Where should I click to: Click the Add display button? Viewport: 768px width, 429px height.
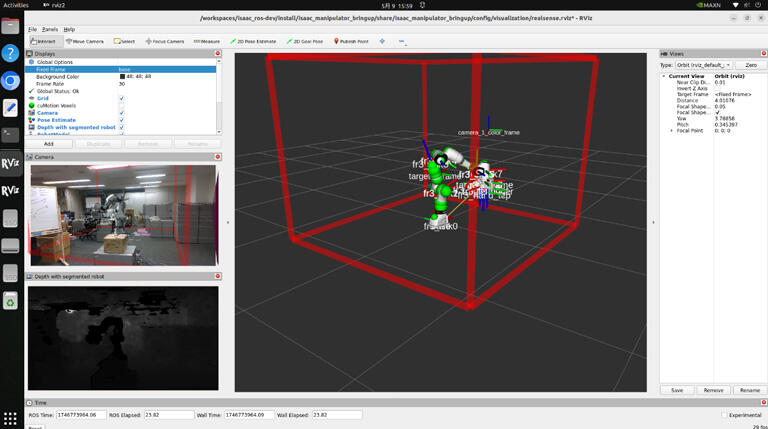point(48,144)
